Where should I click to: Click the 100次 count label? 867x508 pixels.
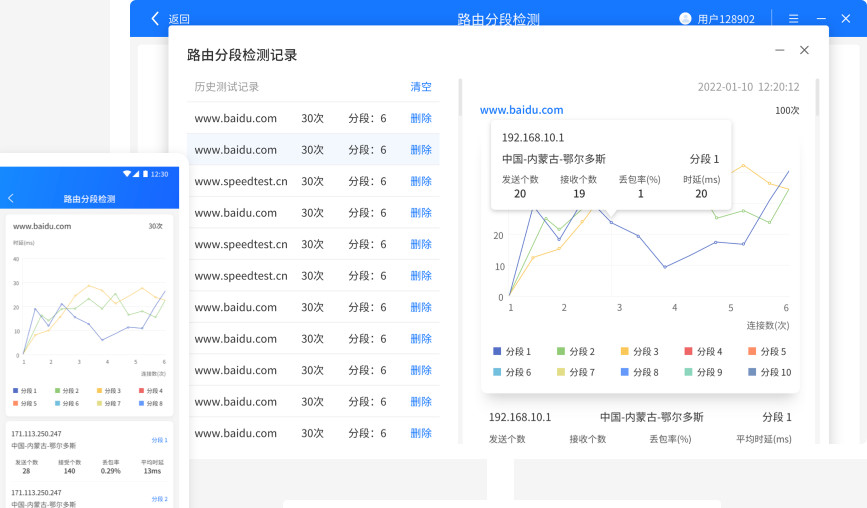[787, 111]
